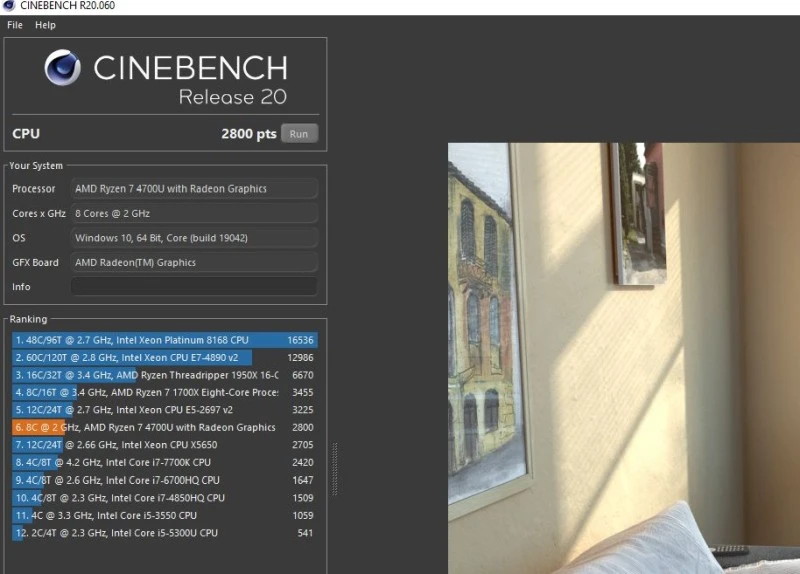Open the File menu
The width and height of the screenshot is (800, 574).
[x=15, y=25]
